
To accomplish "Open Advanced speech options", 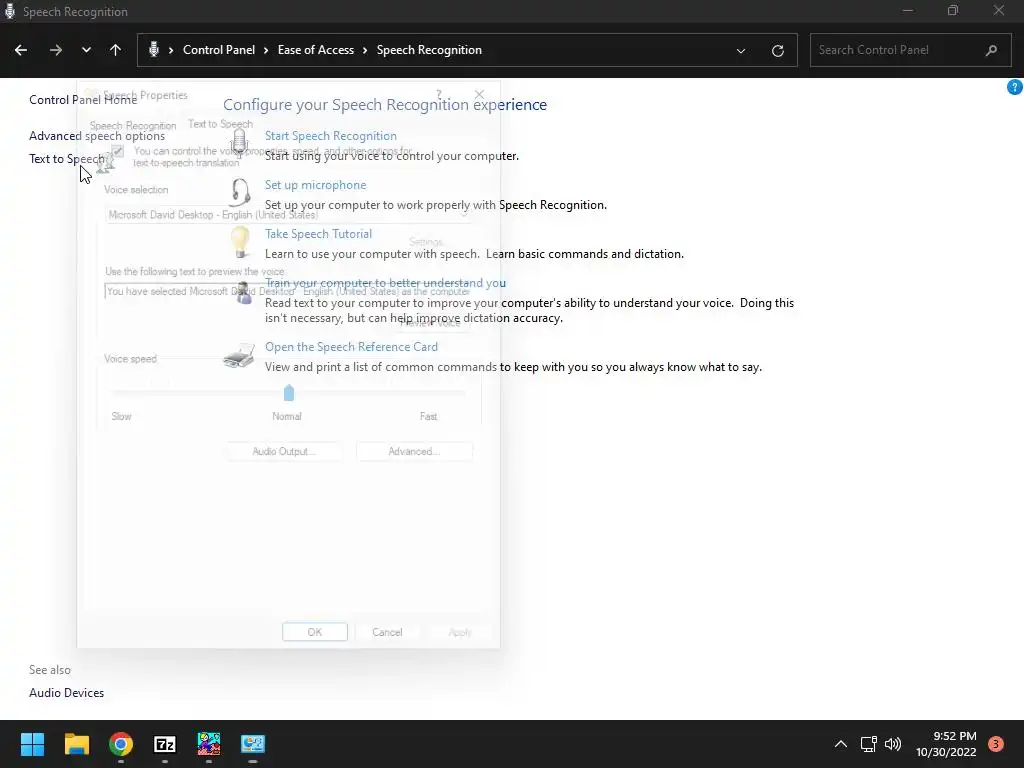I will [97, 136].
